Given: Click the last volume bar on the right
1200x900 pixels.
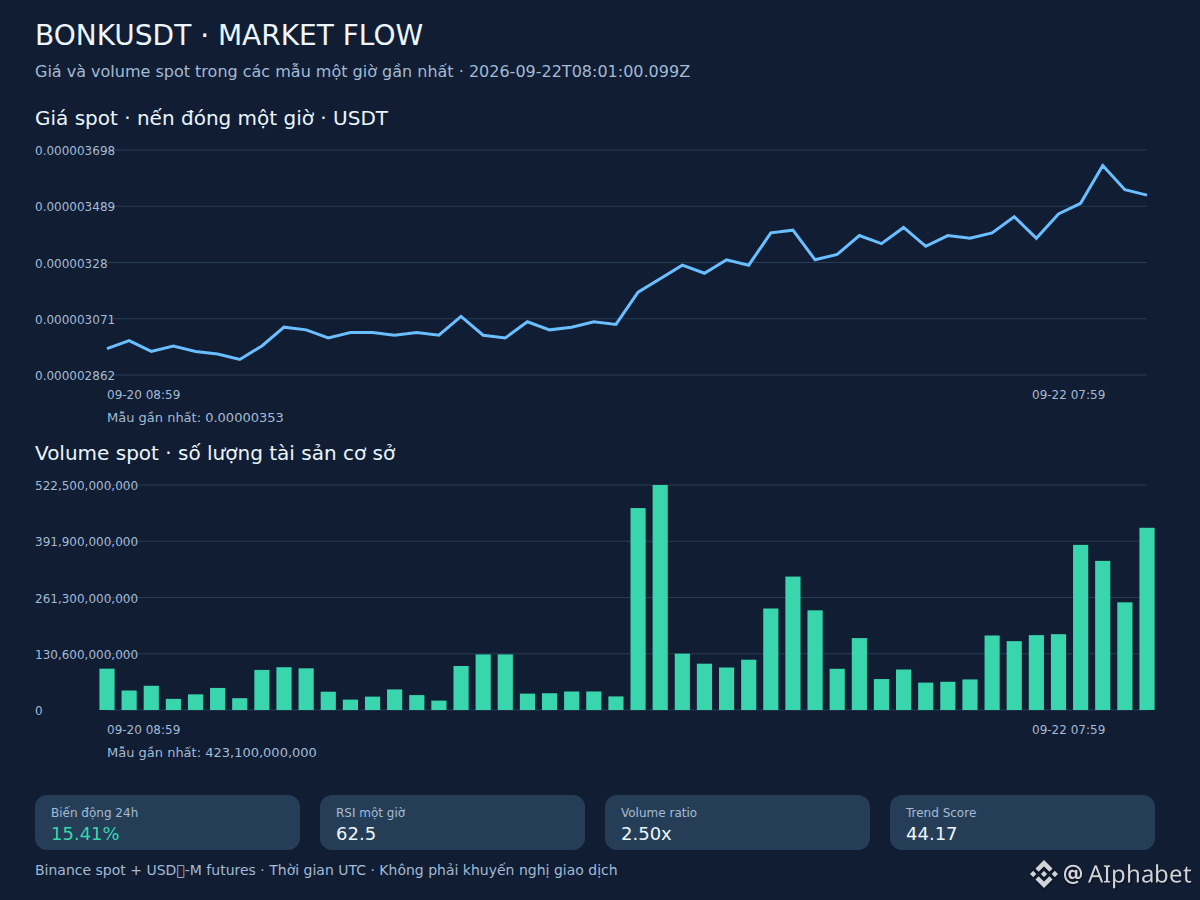Looking at the screenshot, I should point(1147,619).
